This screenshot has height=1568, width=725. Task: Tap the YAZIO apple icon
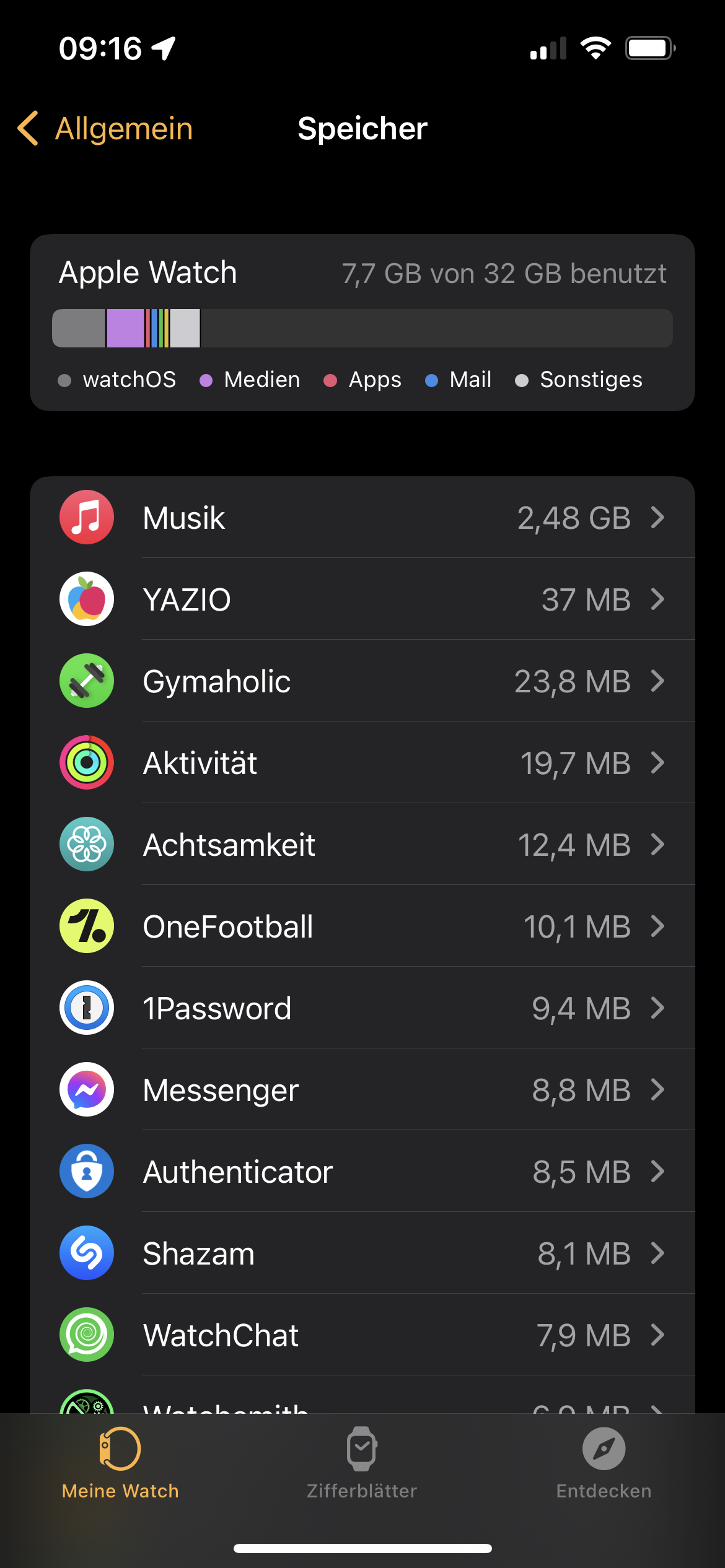click(x=87, y=599)
